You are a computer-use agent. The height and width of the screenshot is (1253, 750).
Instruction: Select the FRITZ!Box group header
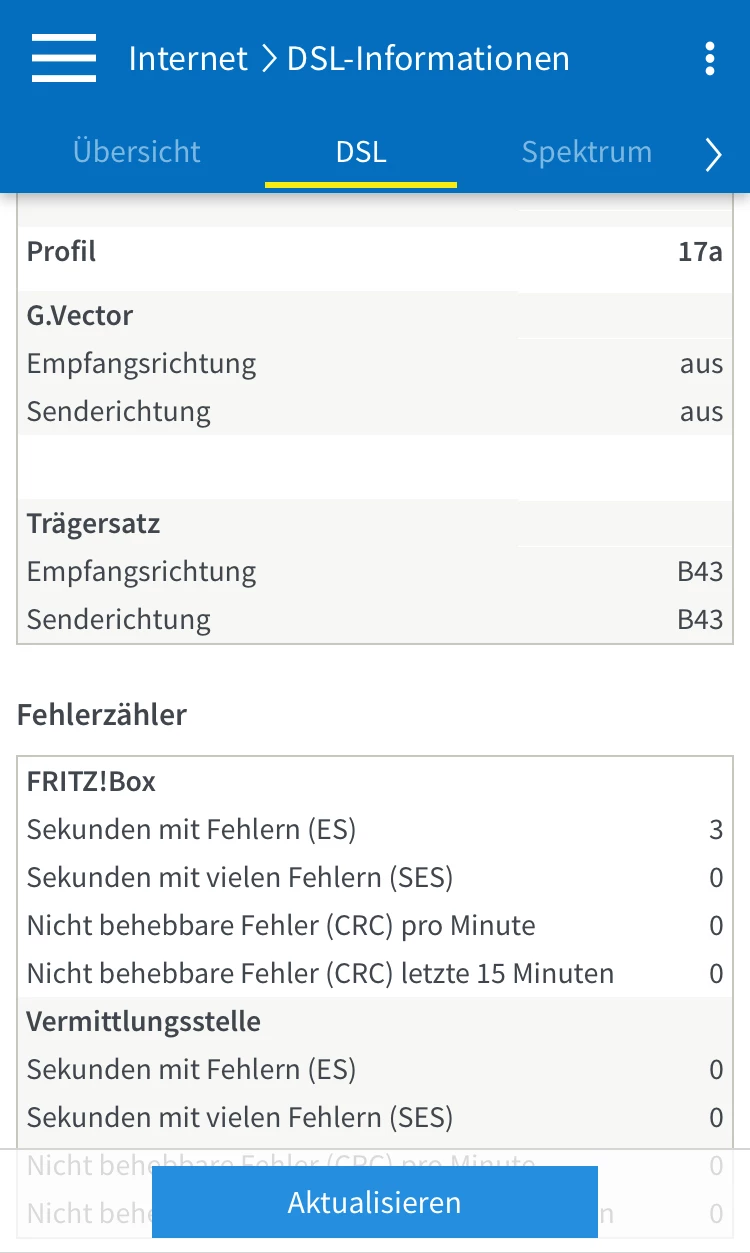click(x=91, y=781)
